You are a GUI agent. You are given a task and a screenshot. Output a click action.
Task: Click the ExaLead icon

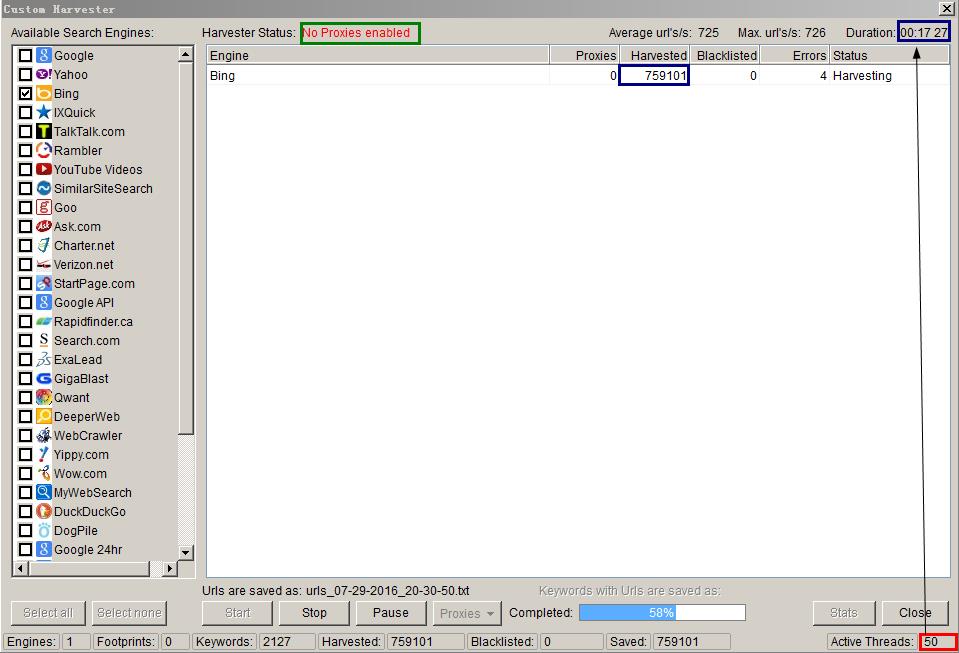pos(43,359)
